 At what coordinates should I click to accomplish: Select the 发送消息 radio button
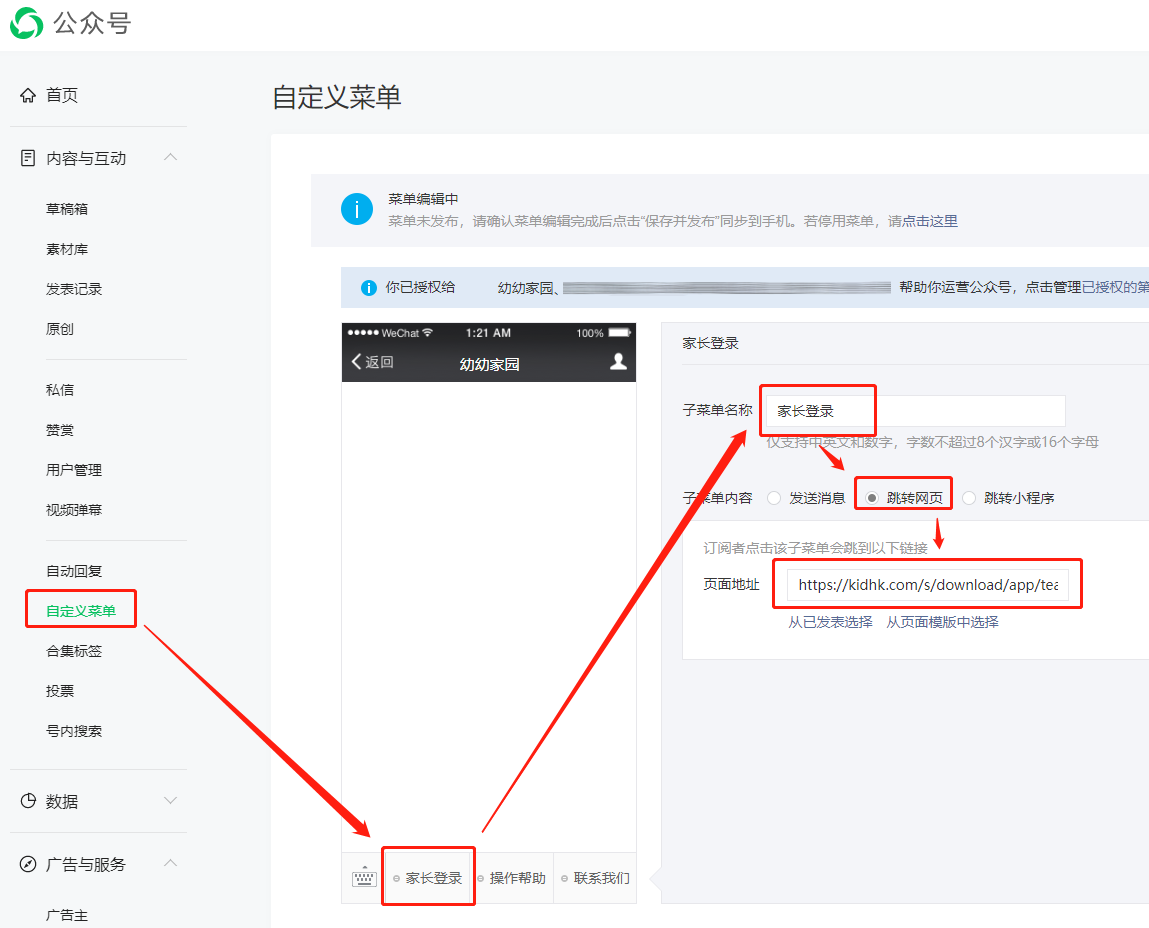(x=774, y=498)
